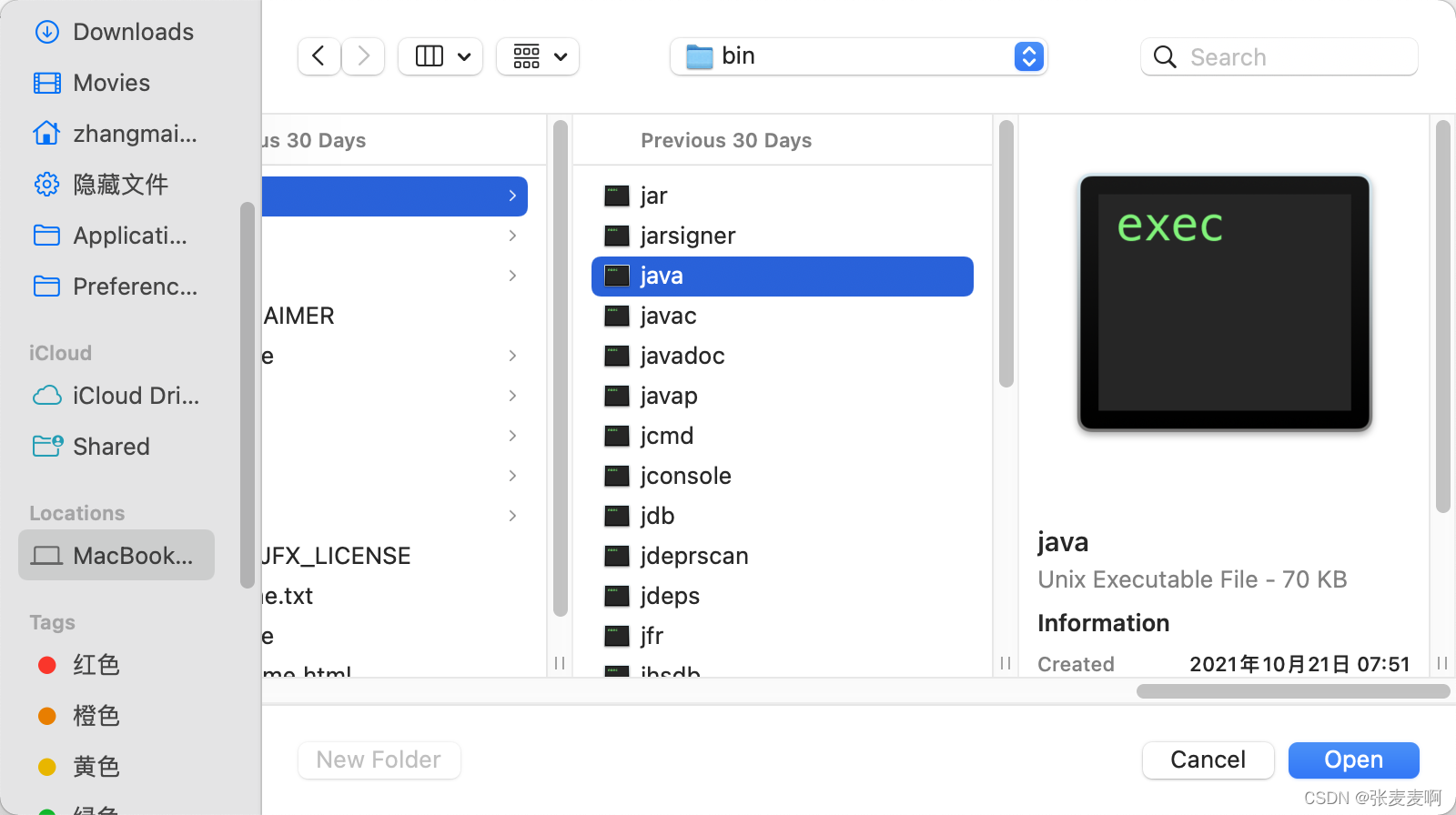
Task: Click the sidebar vertical scrollbar
Action: (x=247, y=395)
